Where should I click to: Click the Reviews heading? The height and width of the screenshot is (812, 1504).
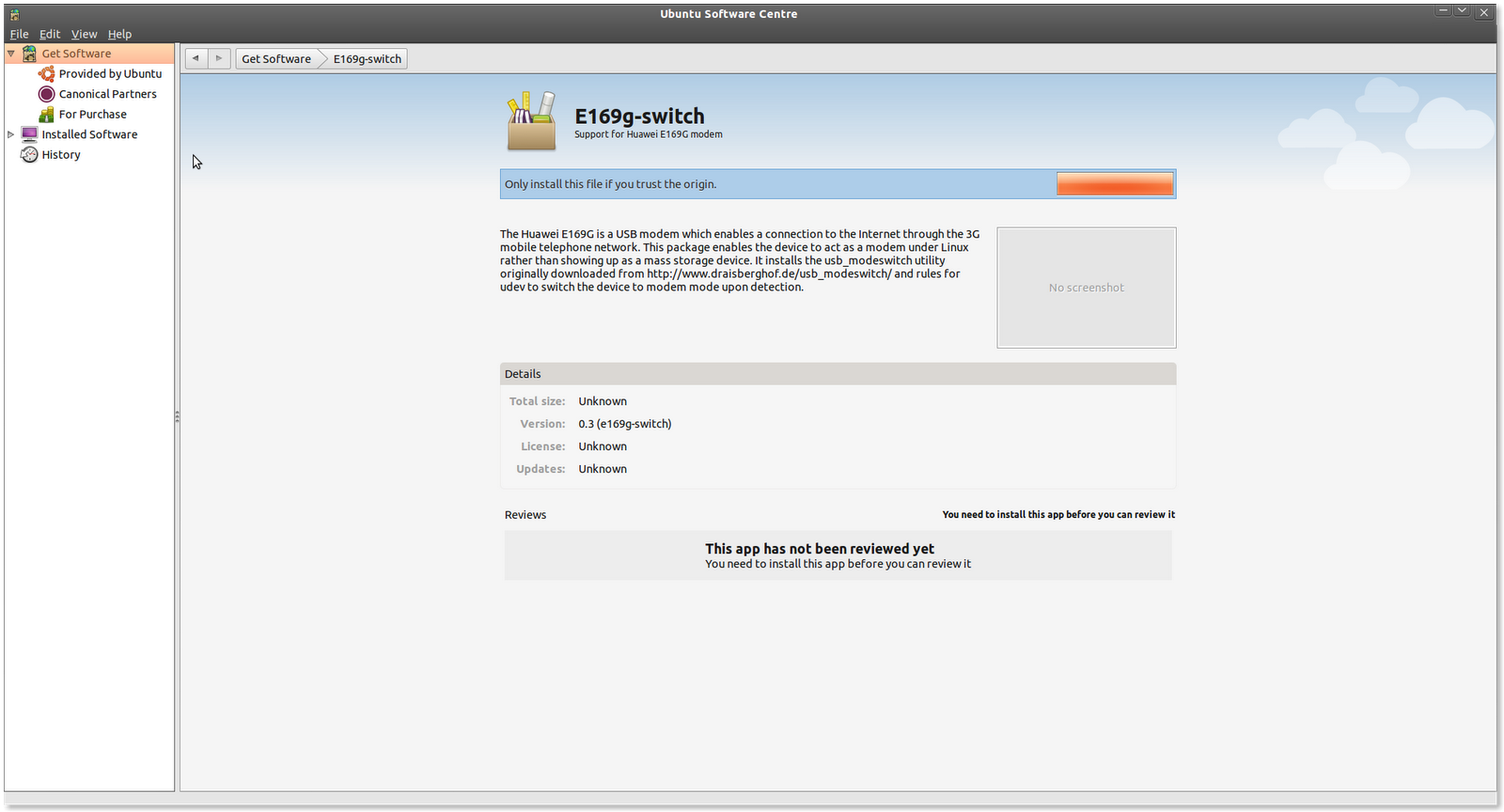click(x=525, y=515)
